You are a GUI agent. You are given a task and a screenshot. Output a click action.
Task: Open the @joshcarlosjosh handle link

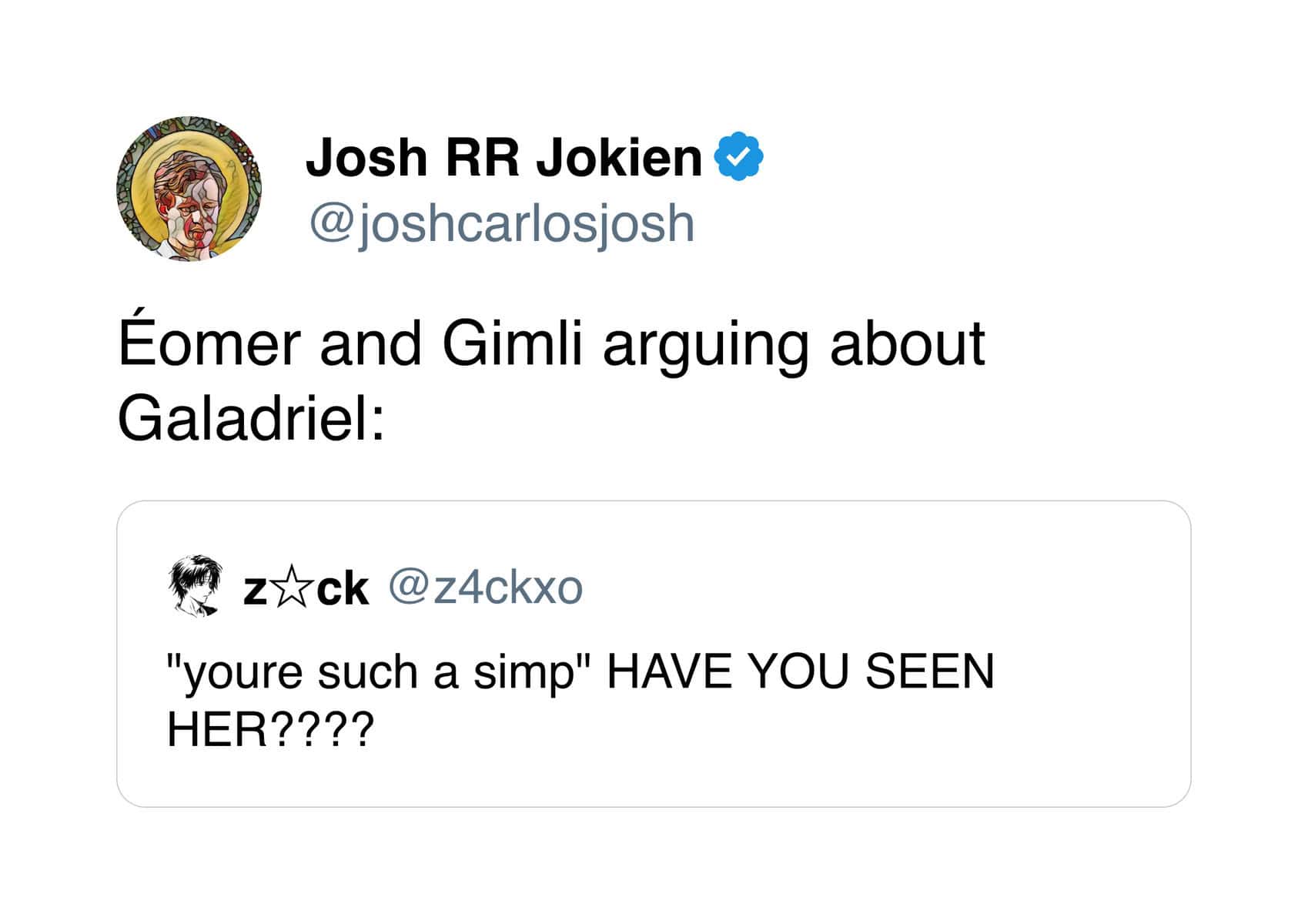502,223
